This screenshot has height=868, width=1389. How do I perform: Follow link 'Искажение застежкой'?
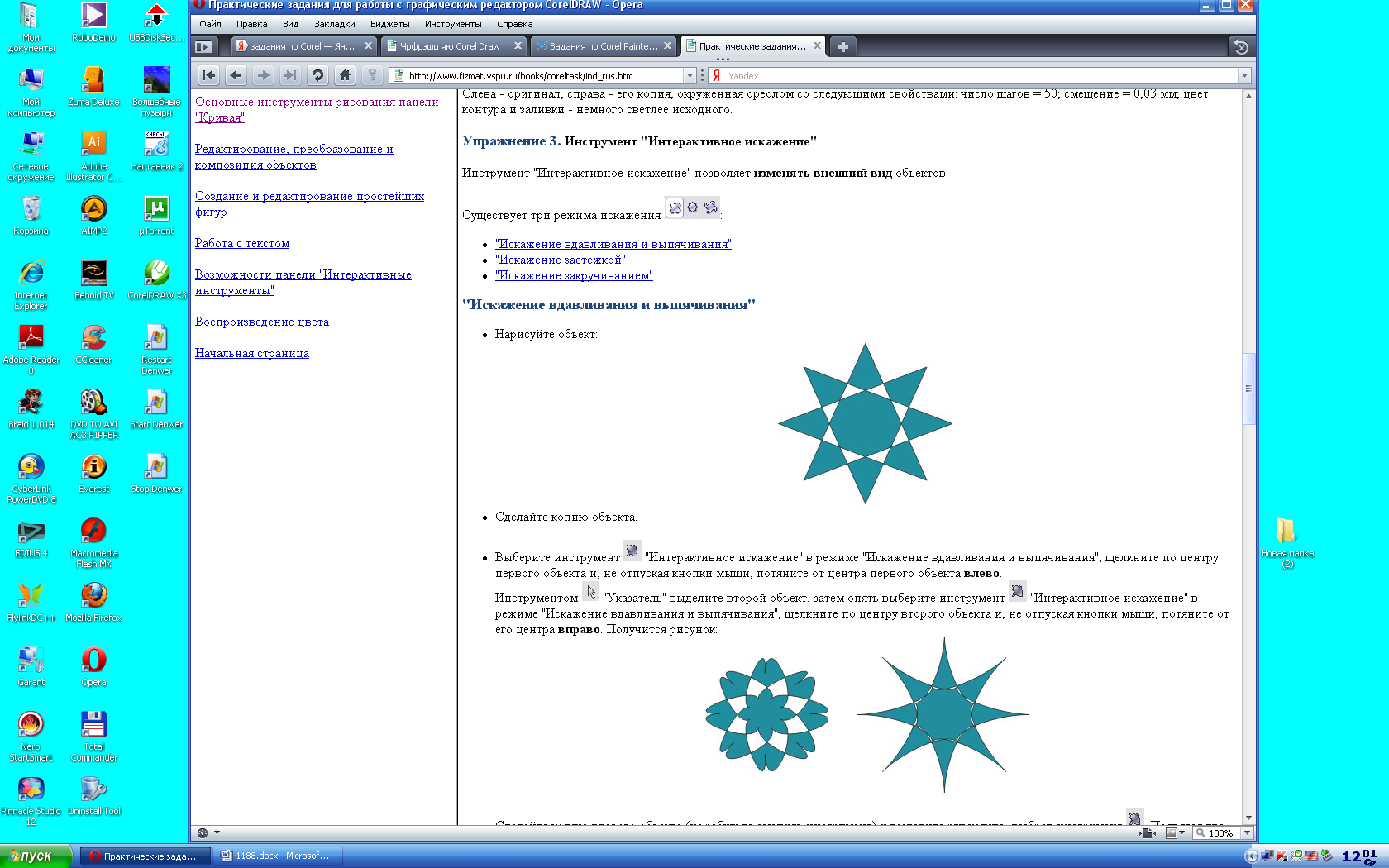[x=561, y=260]
